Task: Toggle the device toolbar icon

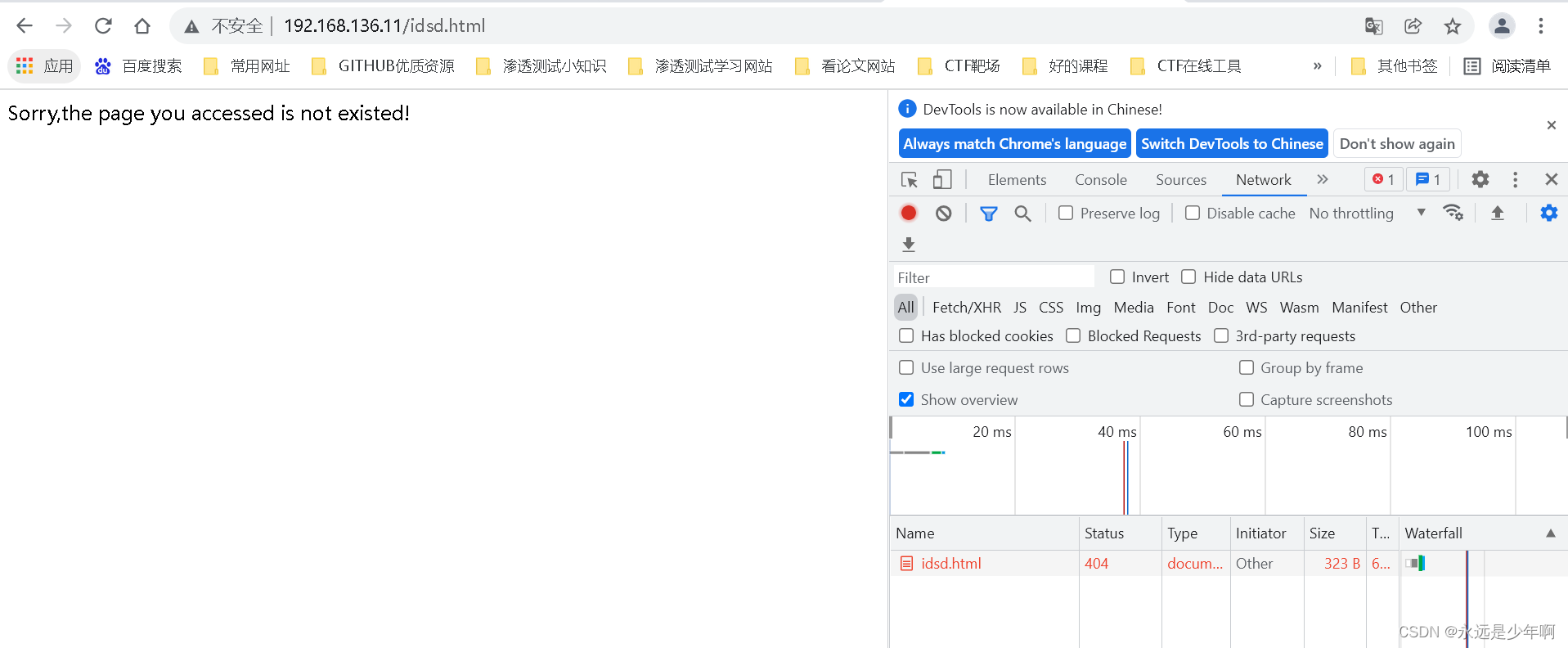Action: 942,180
